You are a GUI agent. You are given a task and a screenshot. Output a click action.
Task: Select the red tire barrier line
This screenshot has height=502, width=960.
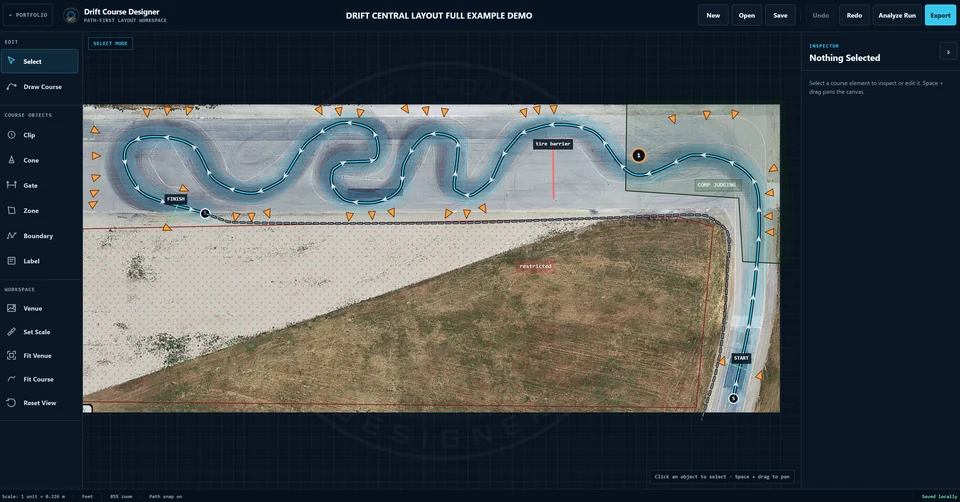coord(553,174)
